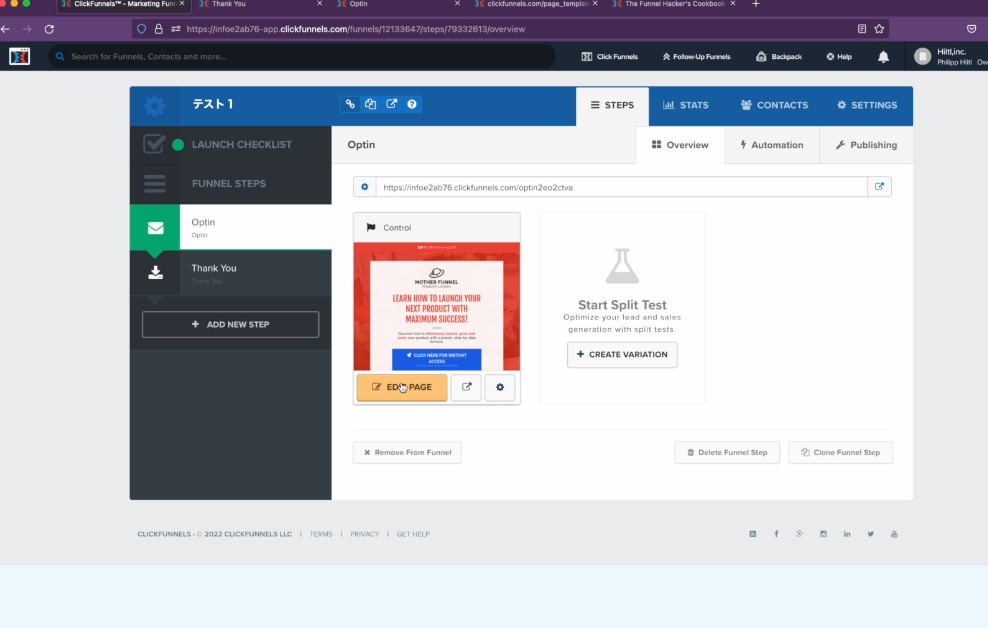Screen dimensions: 988x628
Task: Open the YouTube footer icon
Action: click(894, 534)
